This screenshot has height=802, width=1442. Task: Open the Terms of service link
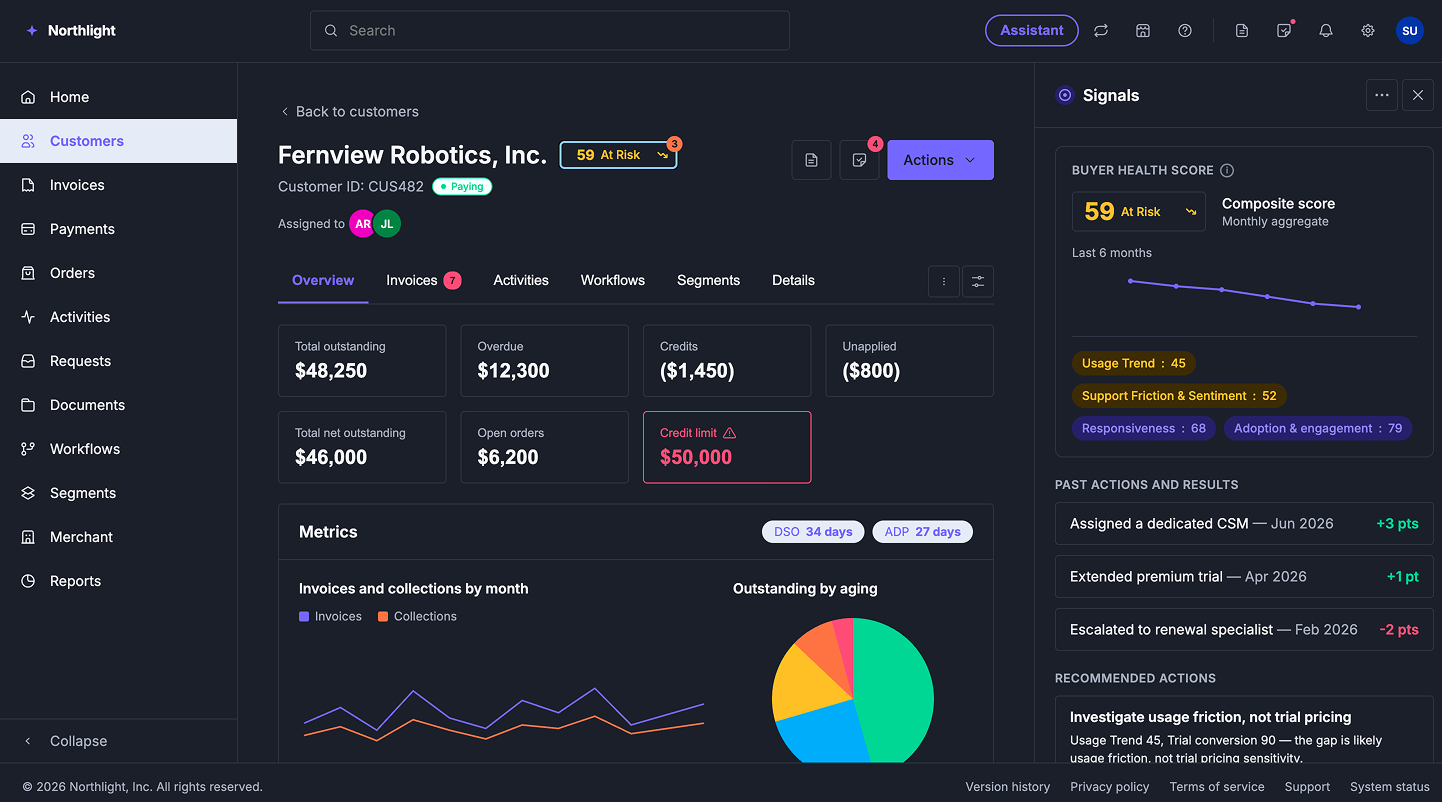tap(1217, 787)
